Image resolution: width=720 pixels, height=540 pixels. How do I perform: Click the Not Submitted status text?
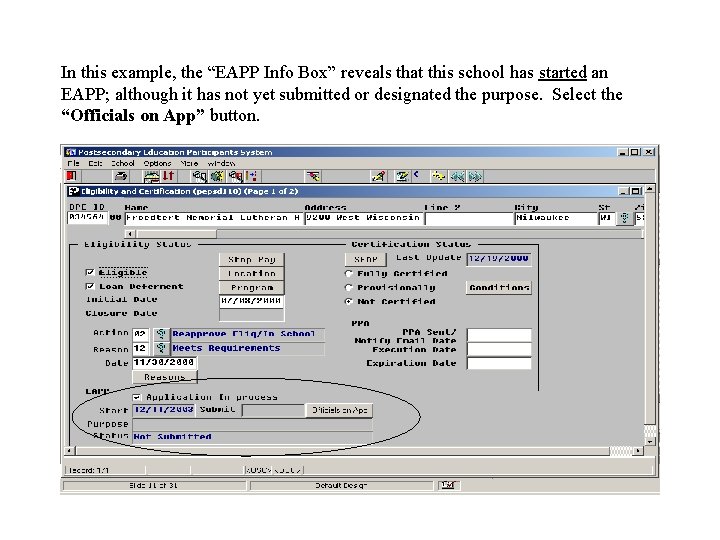pos(173,437)
